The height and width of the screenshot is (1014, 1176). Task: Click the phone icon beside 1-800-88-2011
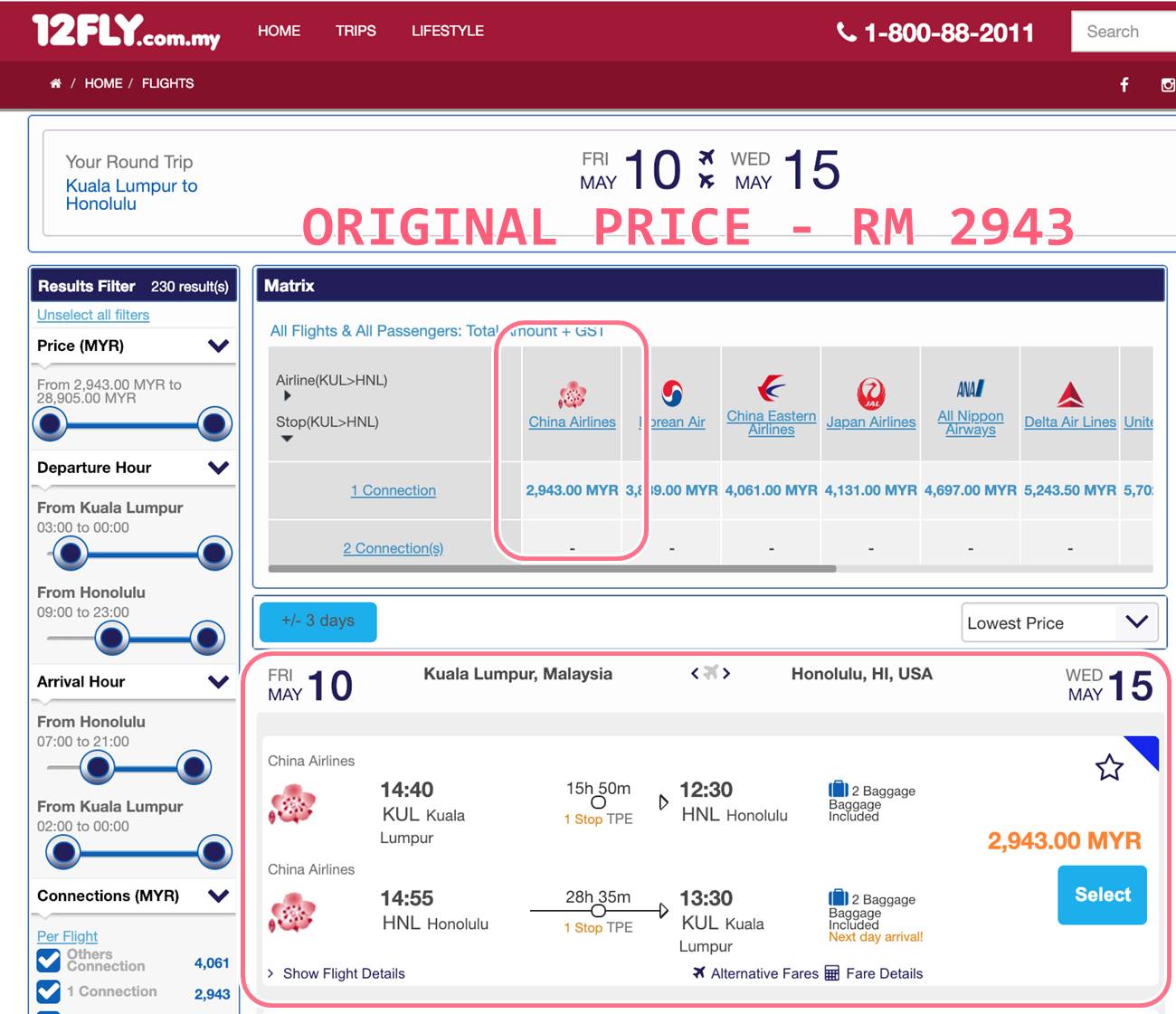pyautogui.click(x=847, y=33)
